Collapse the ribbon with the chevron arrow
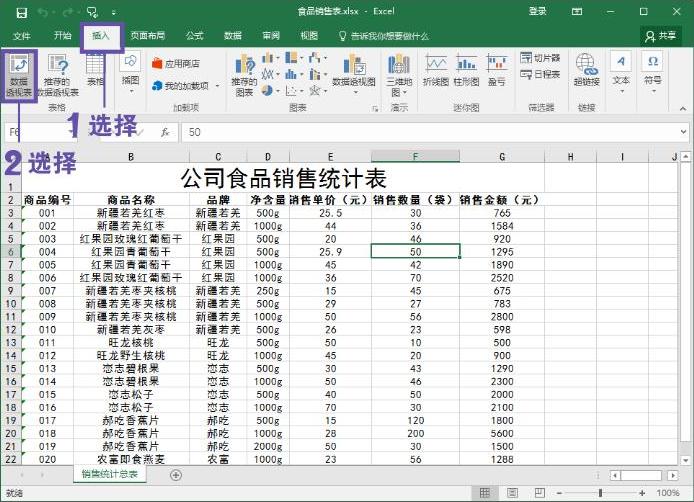 [683, 108]
